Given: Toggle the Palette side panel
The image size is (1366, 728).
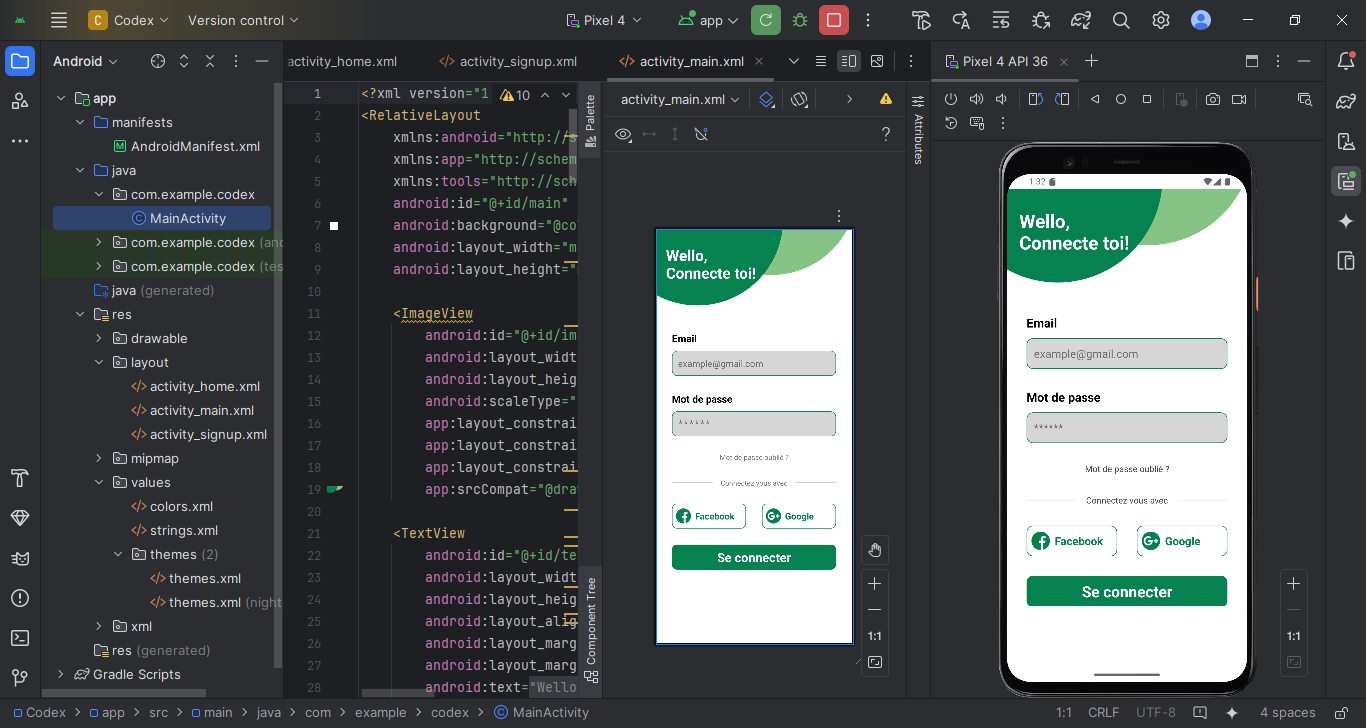Looking at the screenshot, I should click(x=591, y=121).
